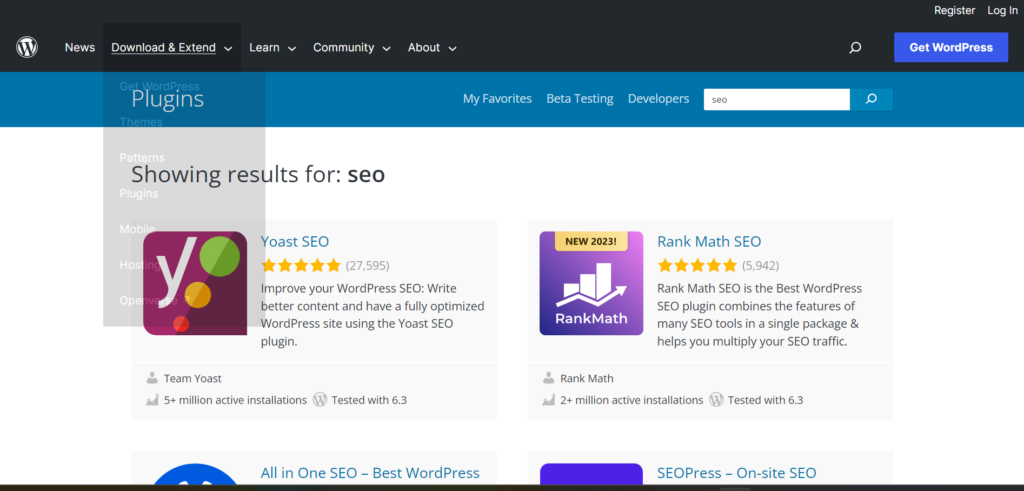
Task: Click the Team Yoast author name
Action: pos(193,379)
